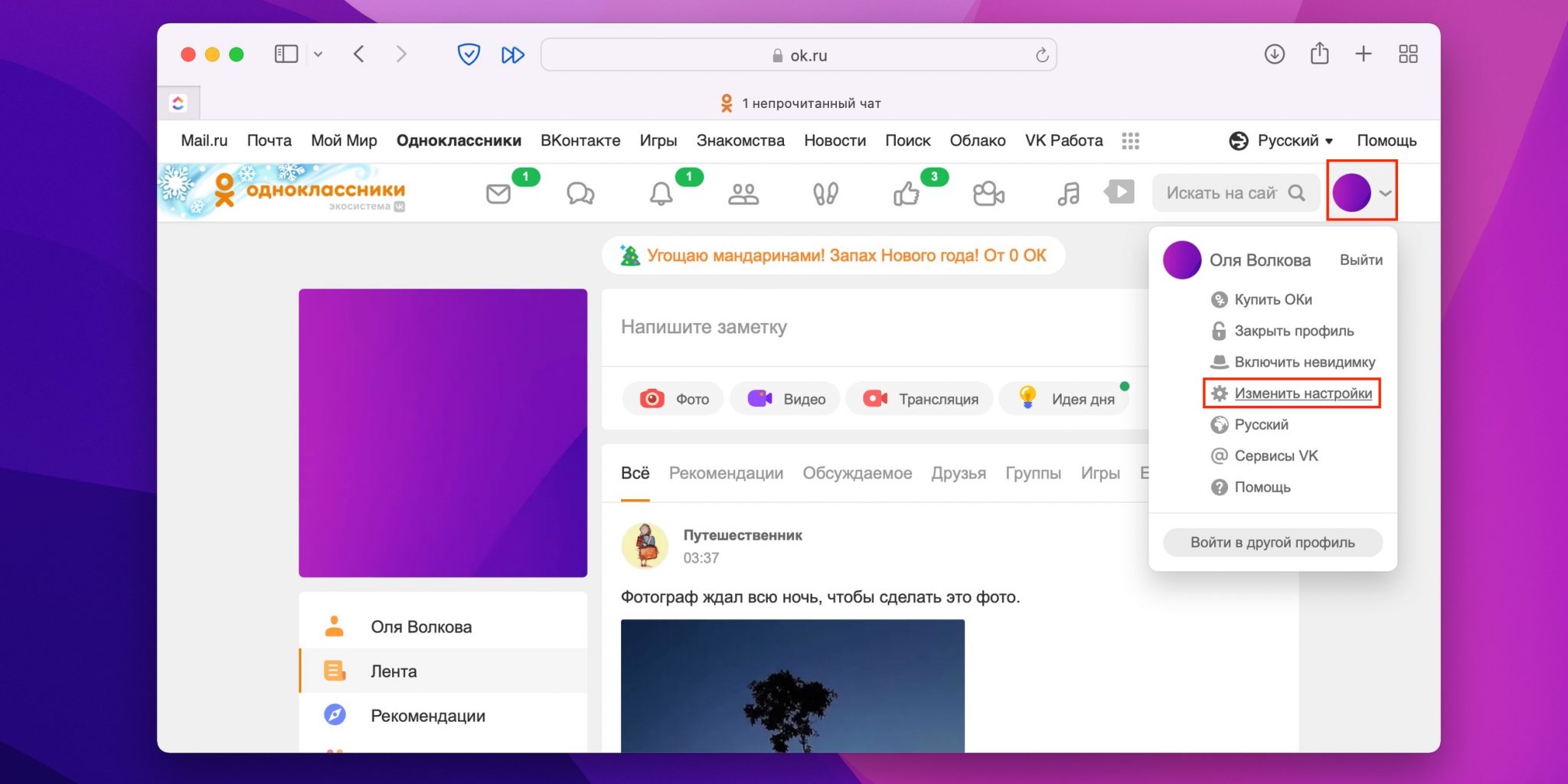Click Войти в другой профиль button
The width and height of the screenshot is (1568, 784).
tap(1272, 543)
